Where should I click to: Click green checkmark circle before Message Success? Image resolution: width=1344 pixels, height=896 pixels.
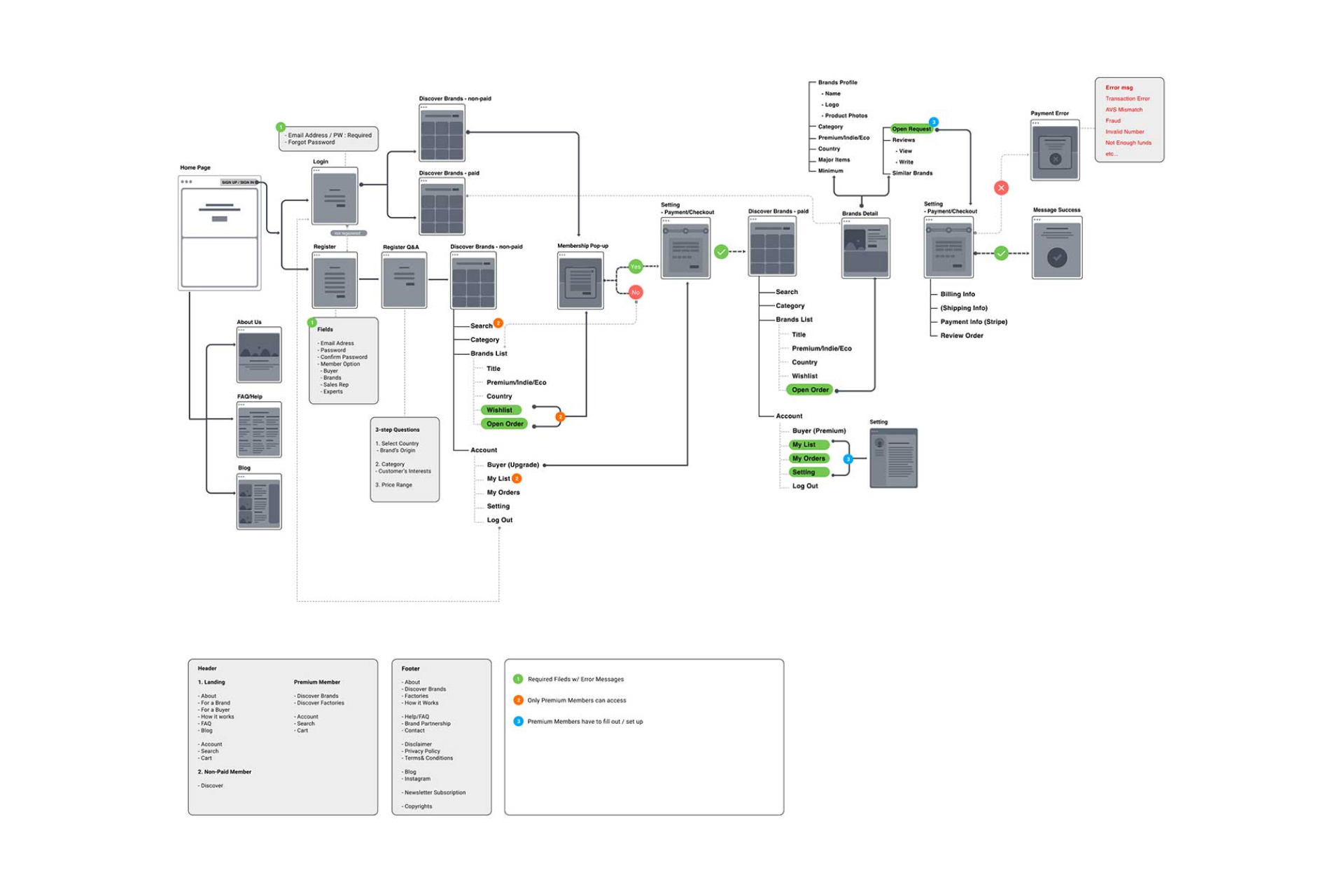(1001, 253)
